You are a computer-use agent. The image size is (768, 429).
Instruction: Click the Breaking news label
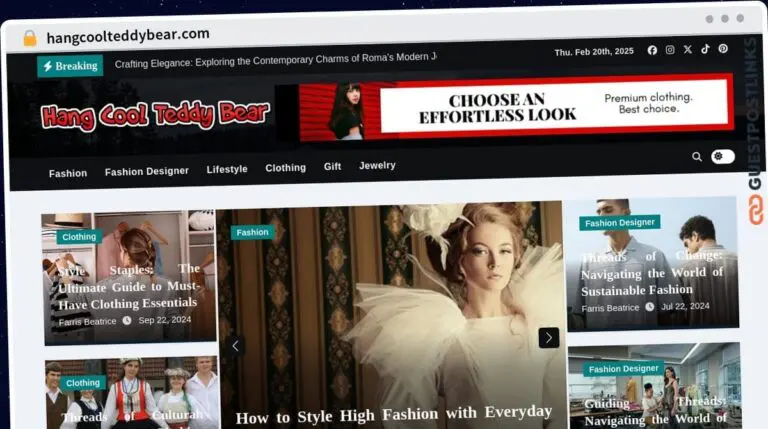point(70,66)
